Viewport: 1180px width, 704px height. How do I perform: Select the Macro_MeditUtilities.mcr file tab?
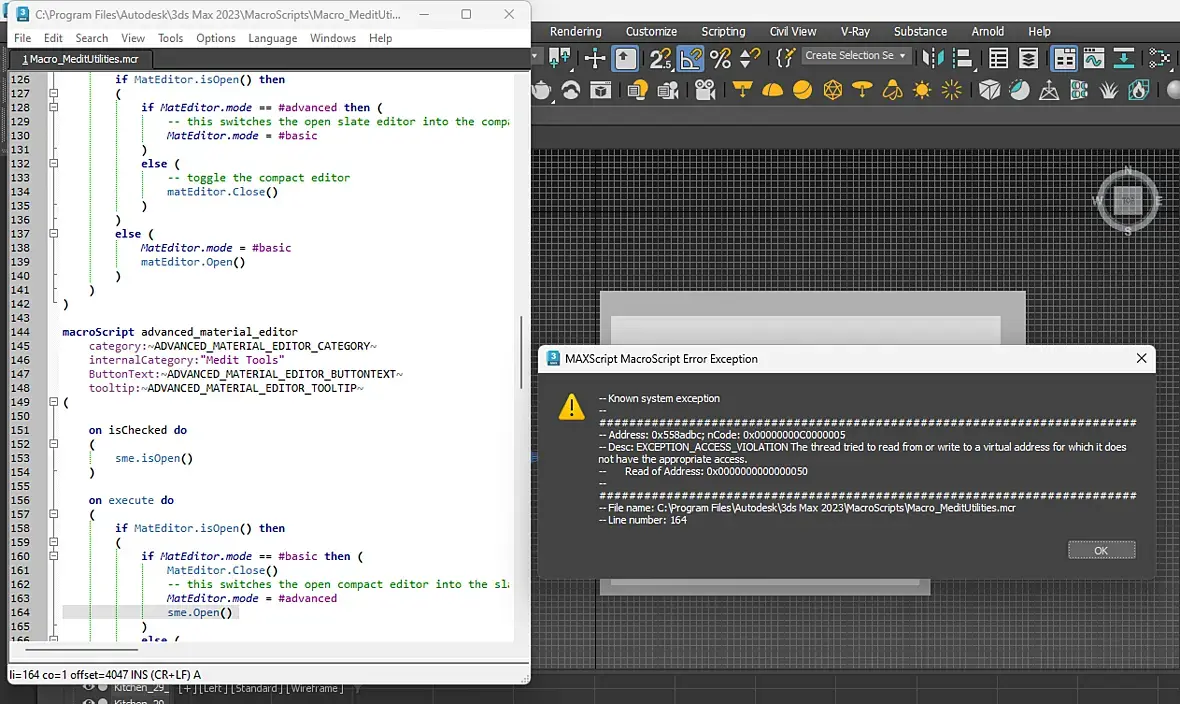tap(80, 59)
